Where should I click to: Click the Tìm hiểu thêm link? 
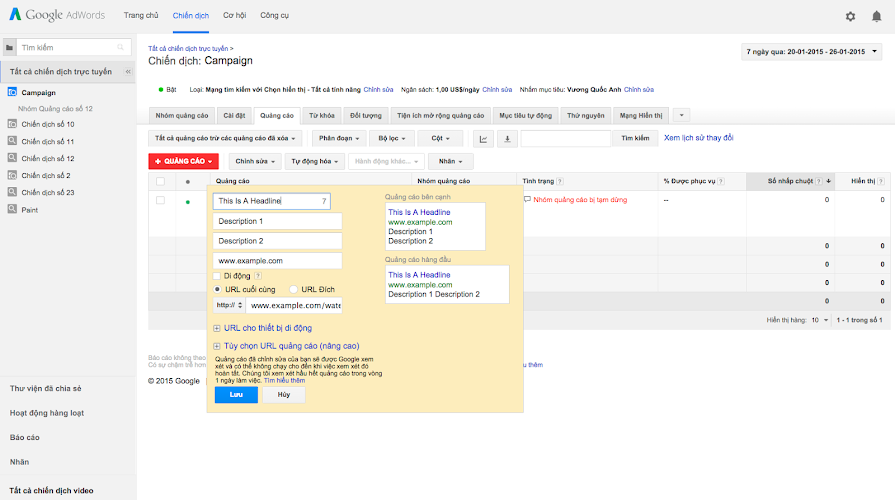pos(284,380)
